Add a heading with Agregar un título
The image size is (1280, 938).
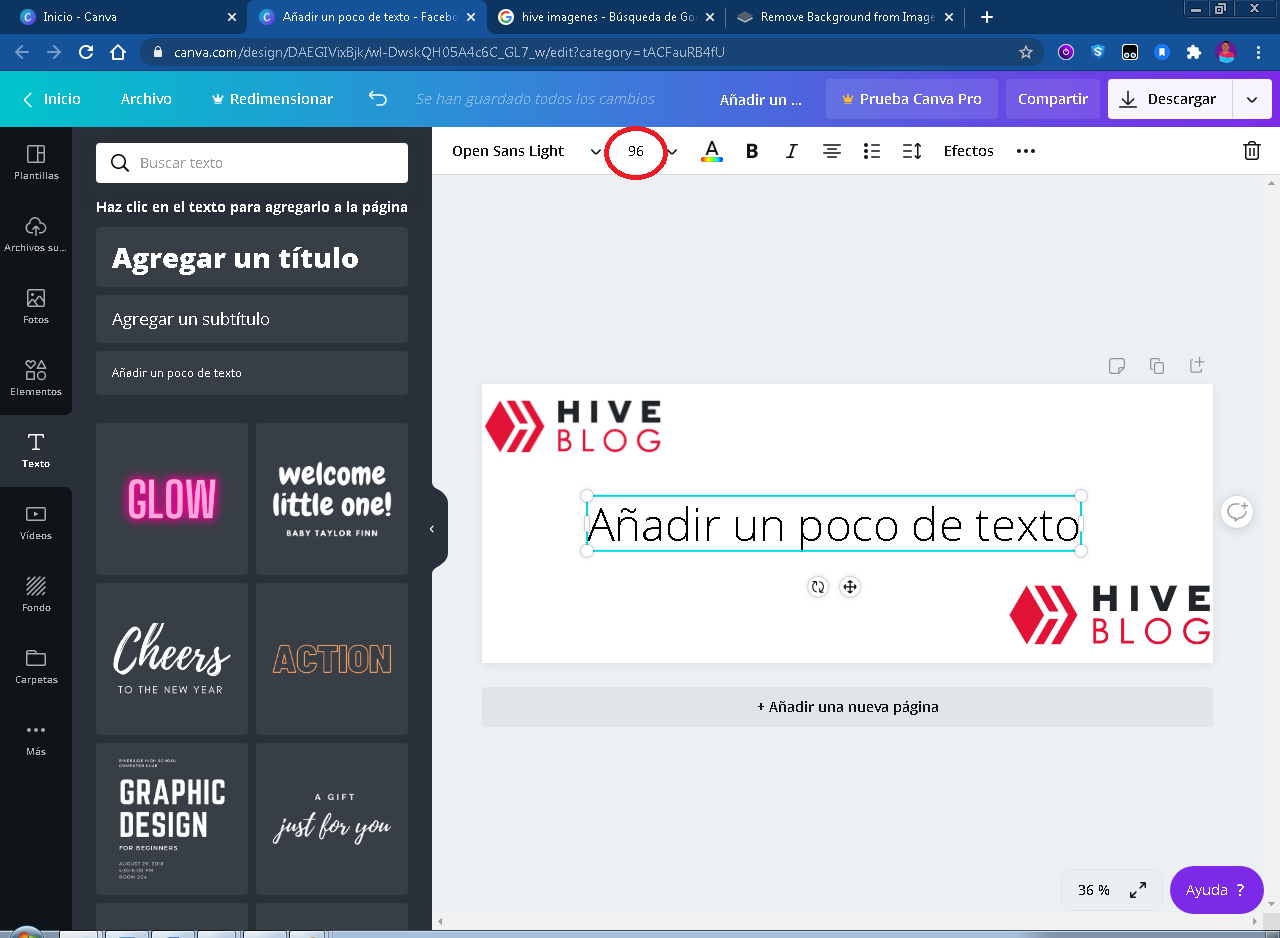click(x=252, y=258)
